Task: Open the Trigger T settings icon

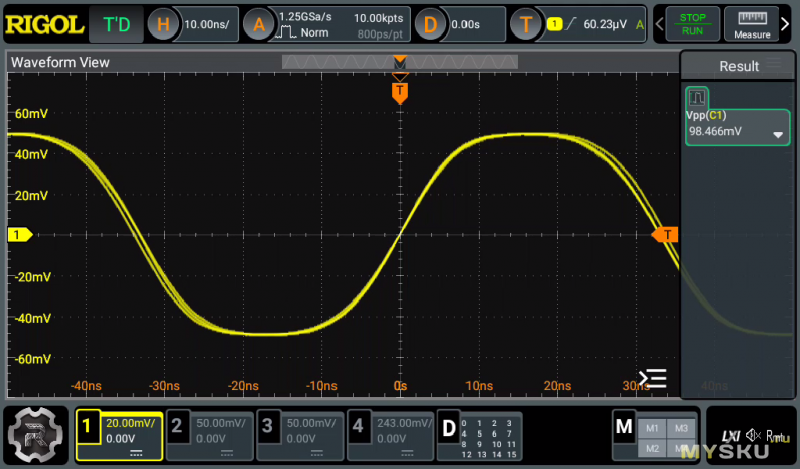Action: 526,25
